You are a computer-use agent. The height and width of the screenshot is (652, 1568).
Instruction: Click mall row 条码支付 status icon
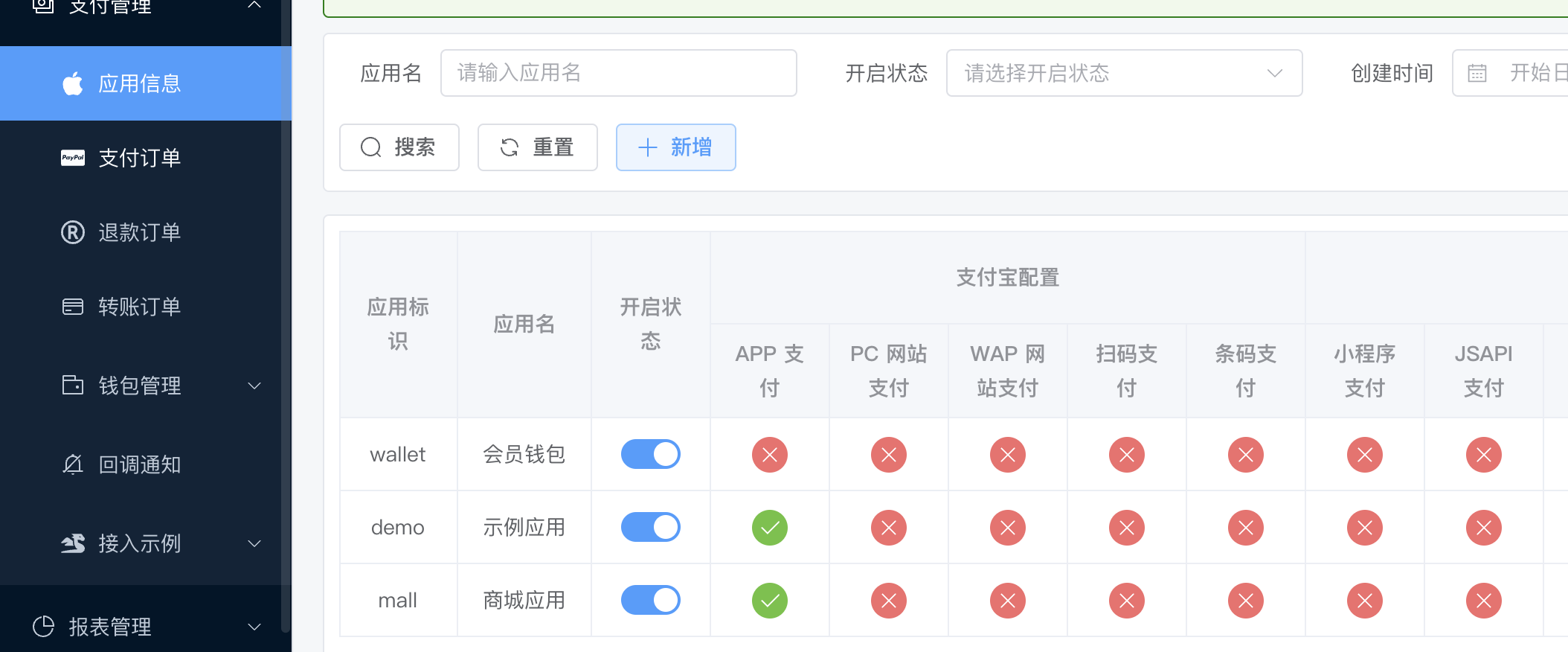tap(1246, 601)
